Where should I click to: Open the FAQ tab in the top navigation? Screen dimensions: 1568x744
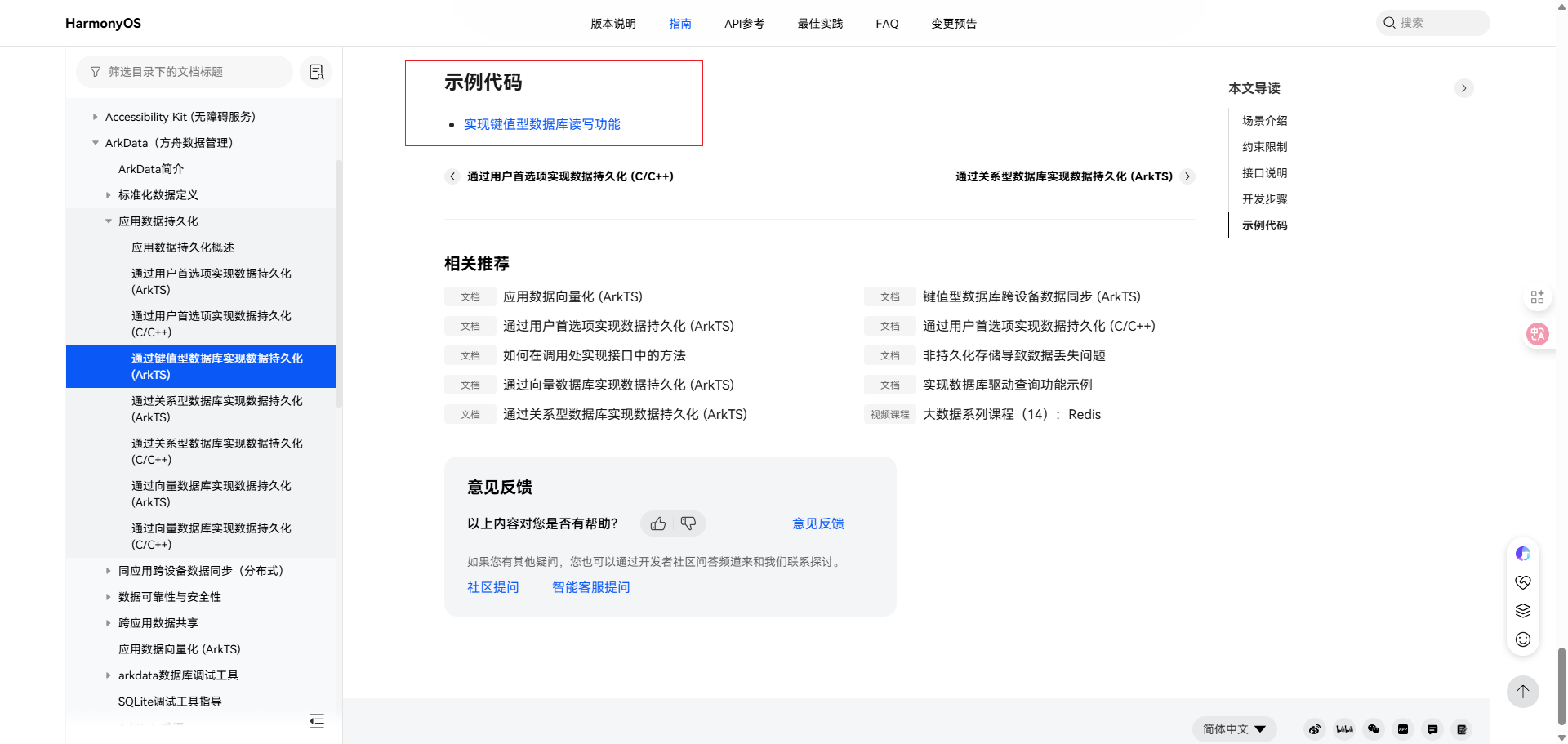click(887, 24)
